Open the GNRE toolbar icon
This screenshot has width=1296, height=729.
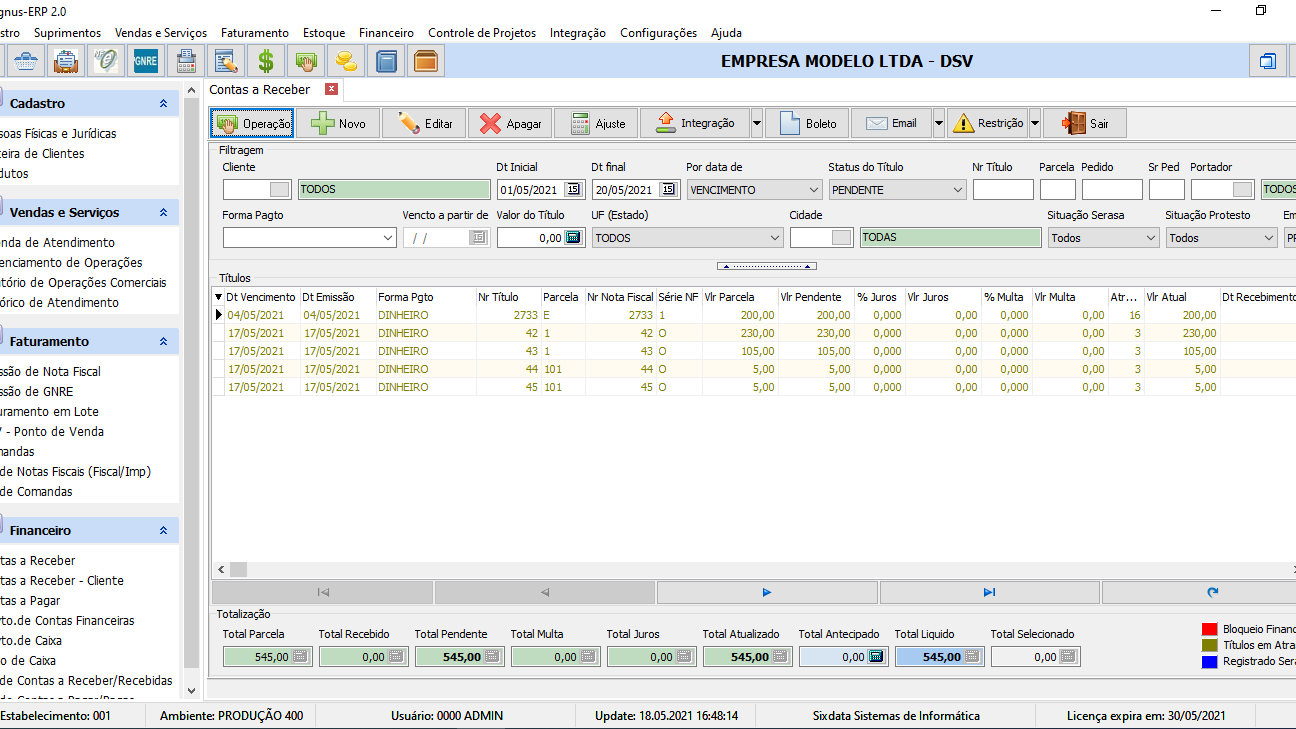coord(146,61)
